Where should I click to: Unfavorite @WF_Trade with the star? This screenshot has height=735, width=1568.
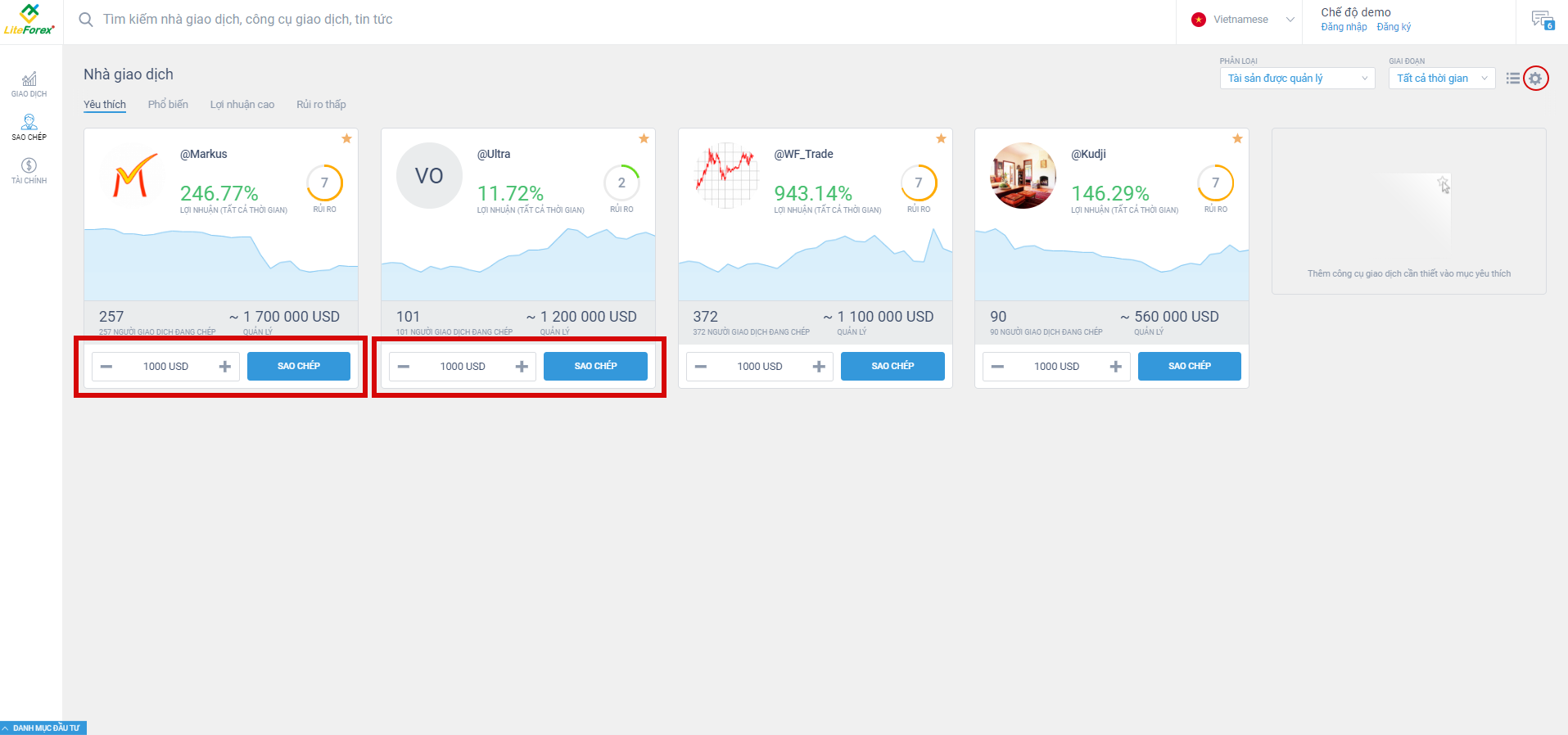pos(942,138)
